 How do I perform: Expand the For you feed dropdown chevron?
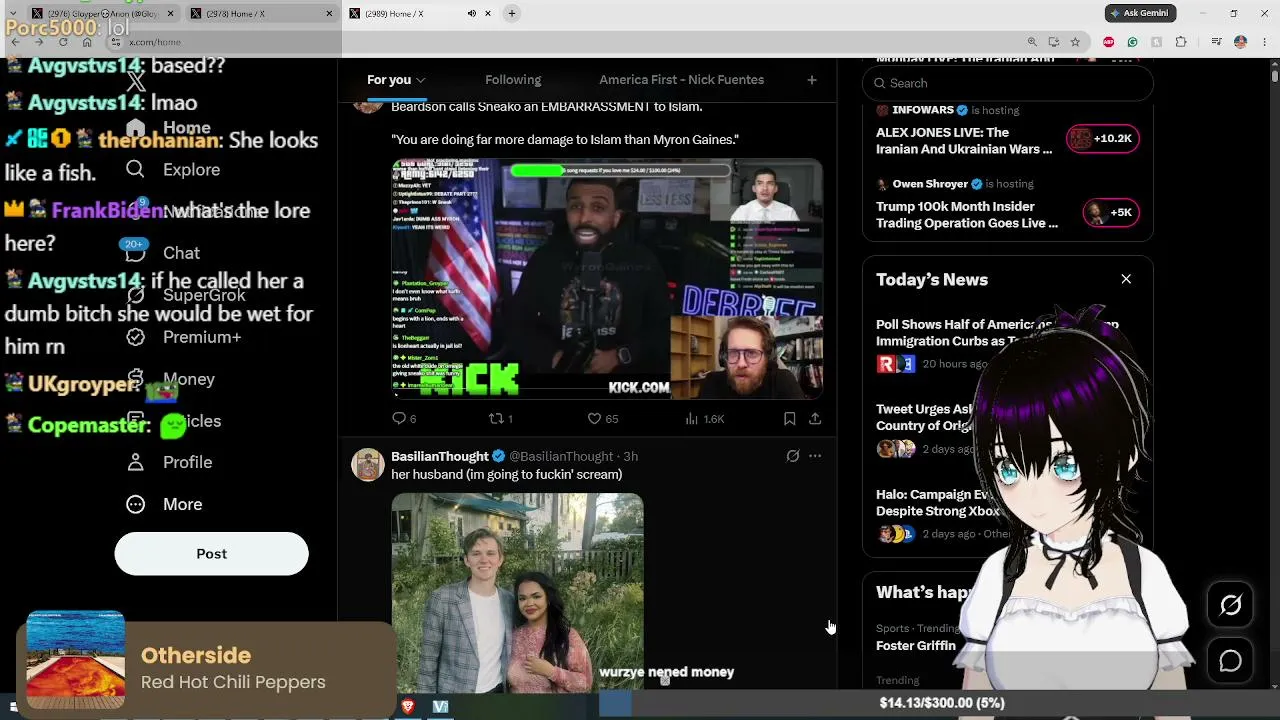(x=421, y=80)
